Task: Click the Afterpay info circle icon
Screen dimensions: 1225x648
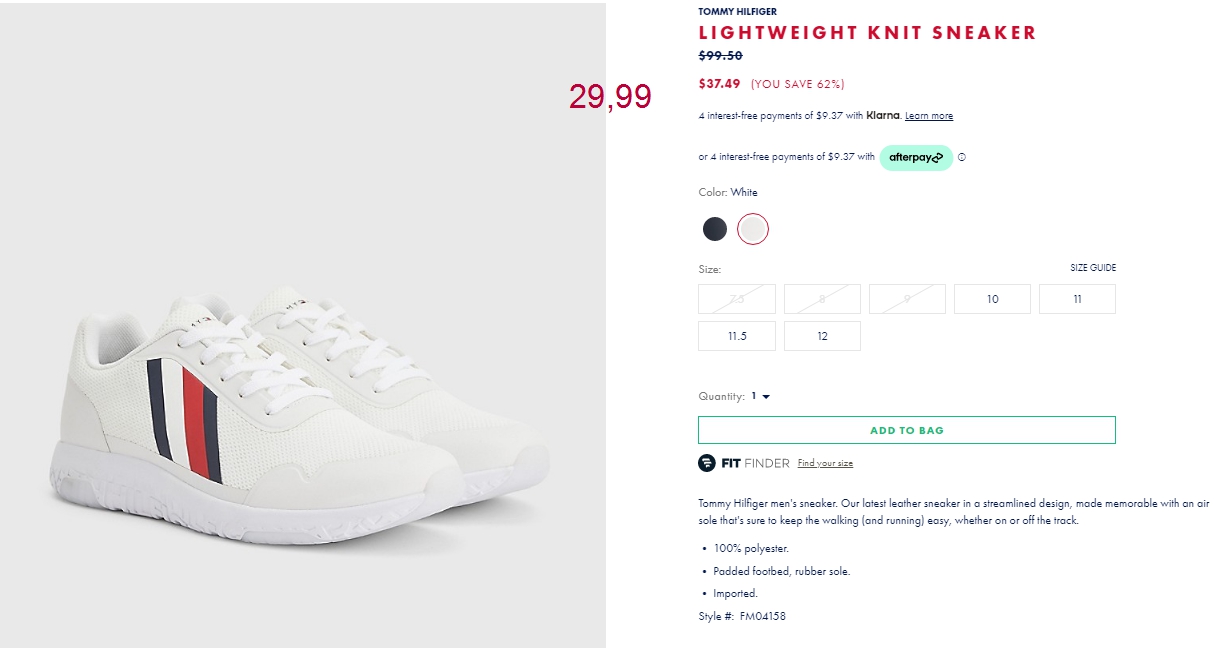Action: click(x=962, y=157)
